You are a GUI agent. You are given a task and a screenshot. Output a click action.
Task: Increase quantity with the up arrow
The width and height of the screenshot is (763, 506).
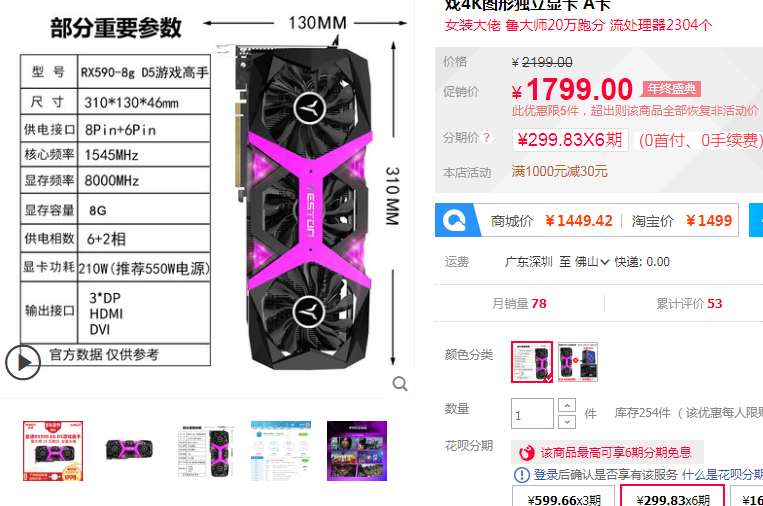tap(567, 405)
